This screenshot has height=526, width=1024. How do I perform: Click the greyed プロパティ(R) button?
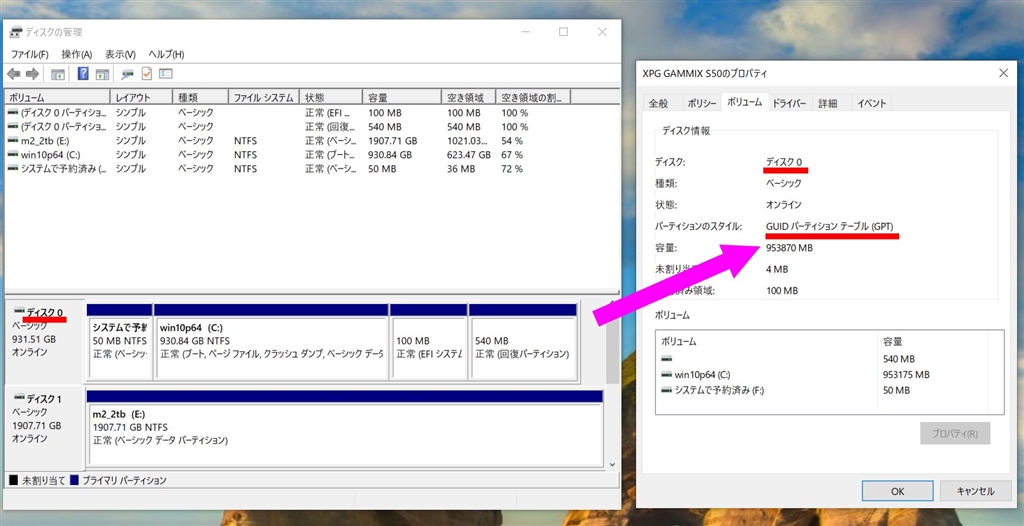[x=955, y=433]
